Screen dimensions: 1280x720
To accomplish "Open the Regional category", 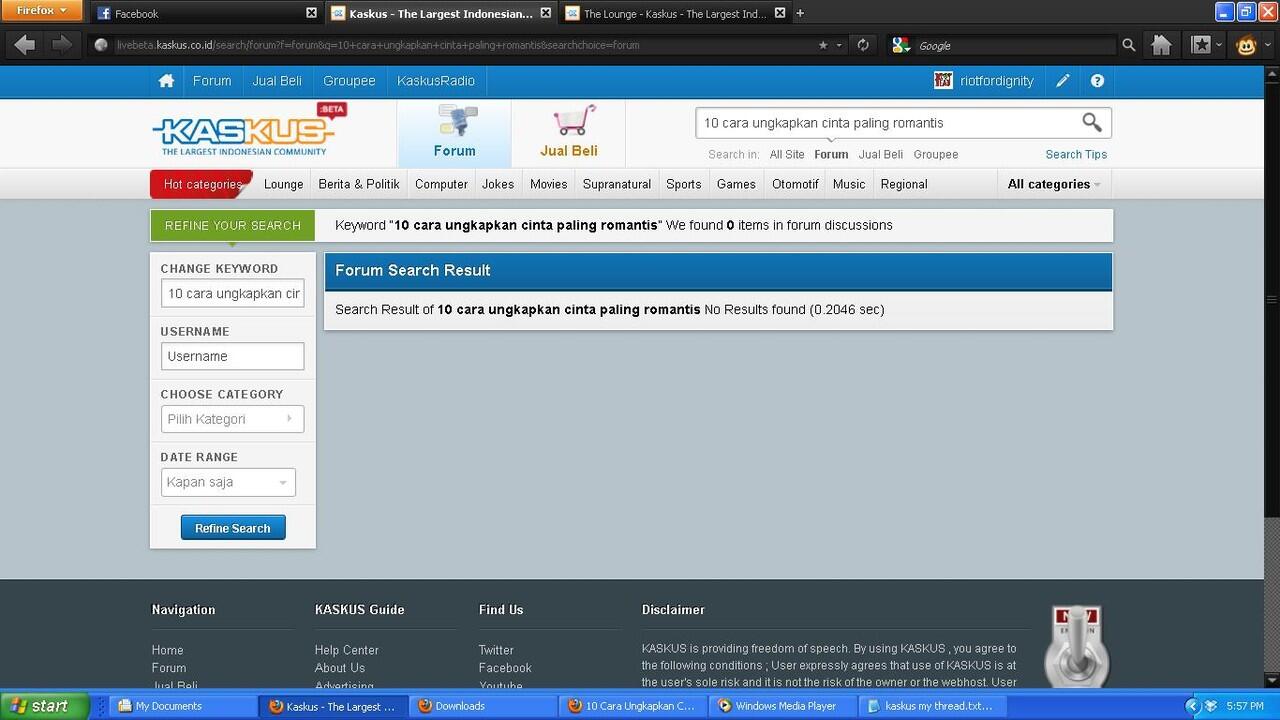I will [904, 184].
